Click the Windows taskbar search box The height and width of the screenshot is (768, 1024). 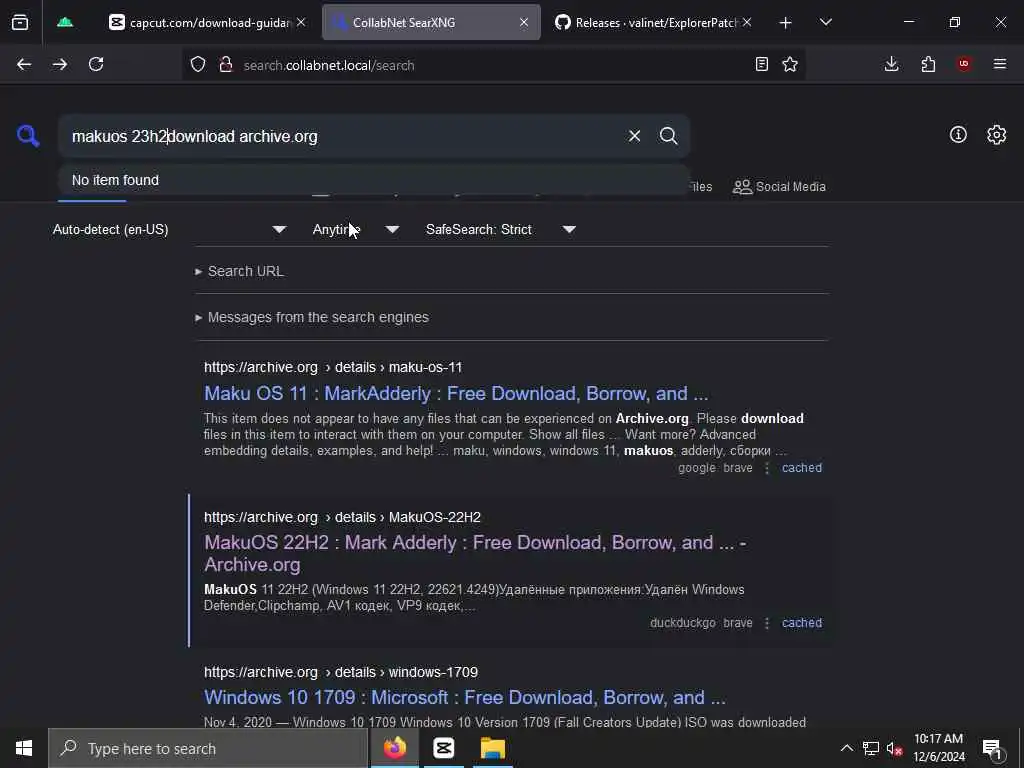(x=208, y=748)
